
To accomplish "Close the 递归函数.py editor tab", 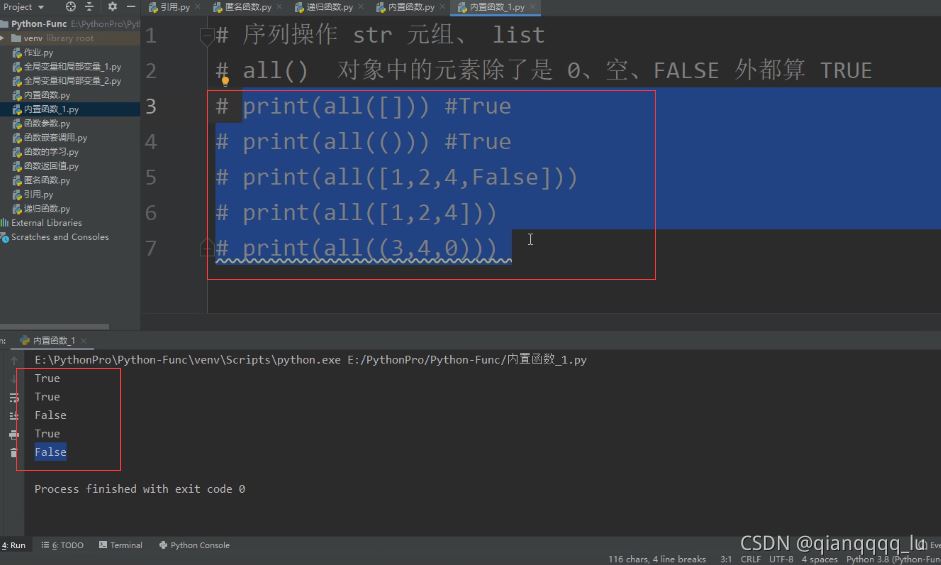I will (x=361, y=7).
